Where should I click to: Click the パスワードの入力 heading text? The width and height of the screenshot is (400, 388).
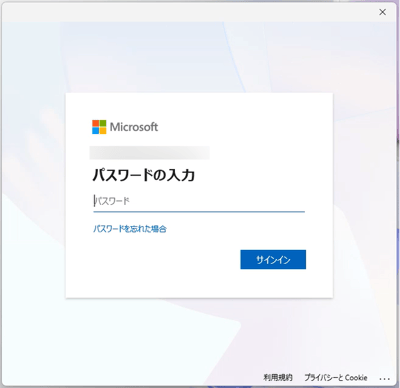coord(144,175)
